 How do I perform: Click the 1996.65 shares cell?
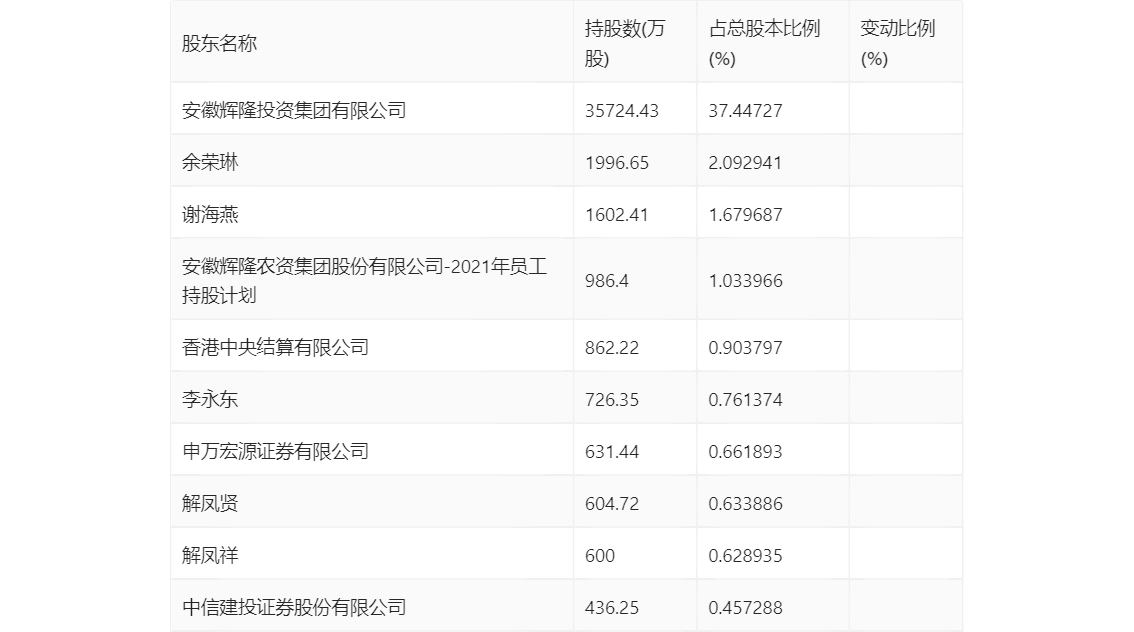tap(616, 163)
